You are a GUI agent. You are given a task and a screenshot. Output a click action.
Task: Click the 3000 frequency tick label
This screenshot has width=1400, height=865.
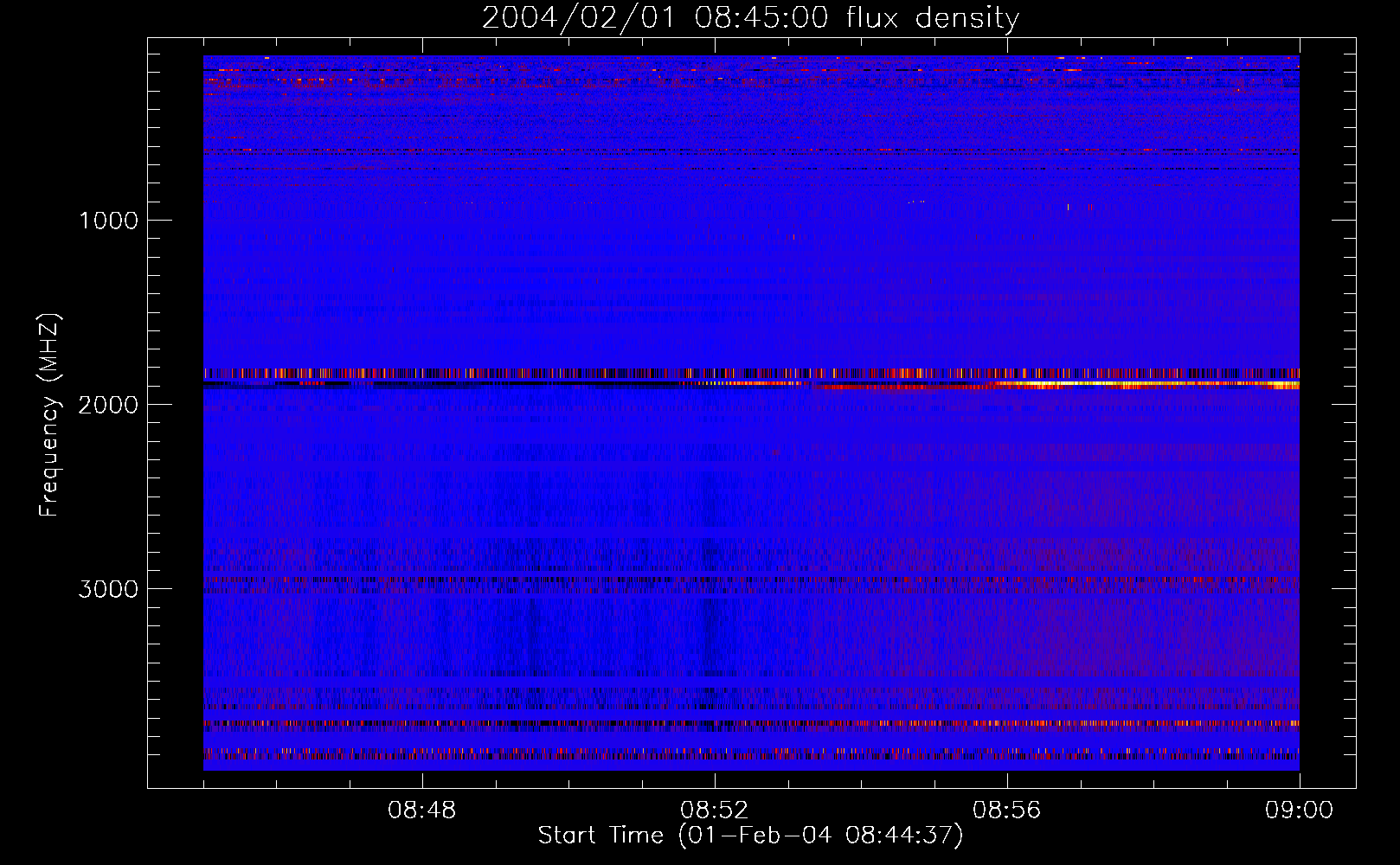pyautogui.click(x=108, y=589)
